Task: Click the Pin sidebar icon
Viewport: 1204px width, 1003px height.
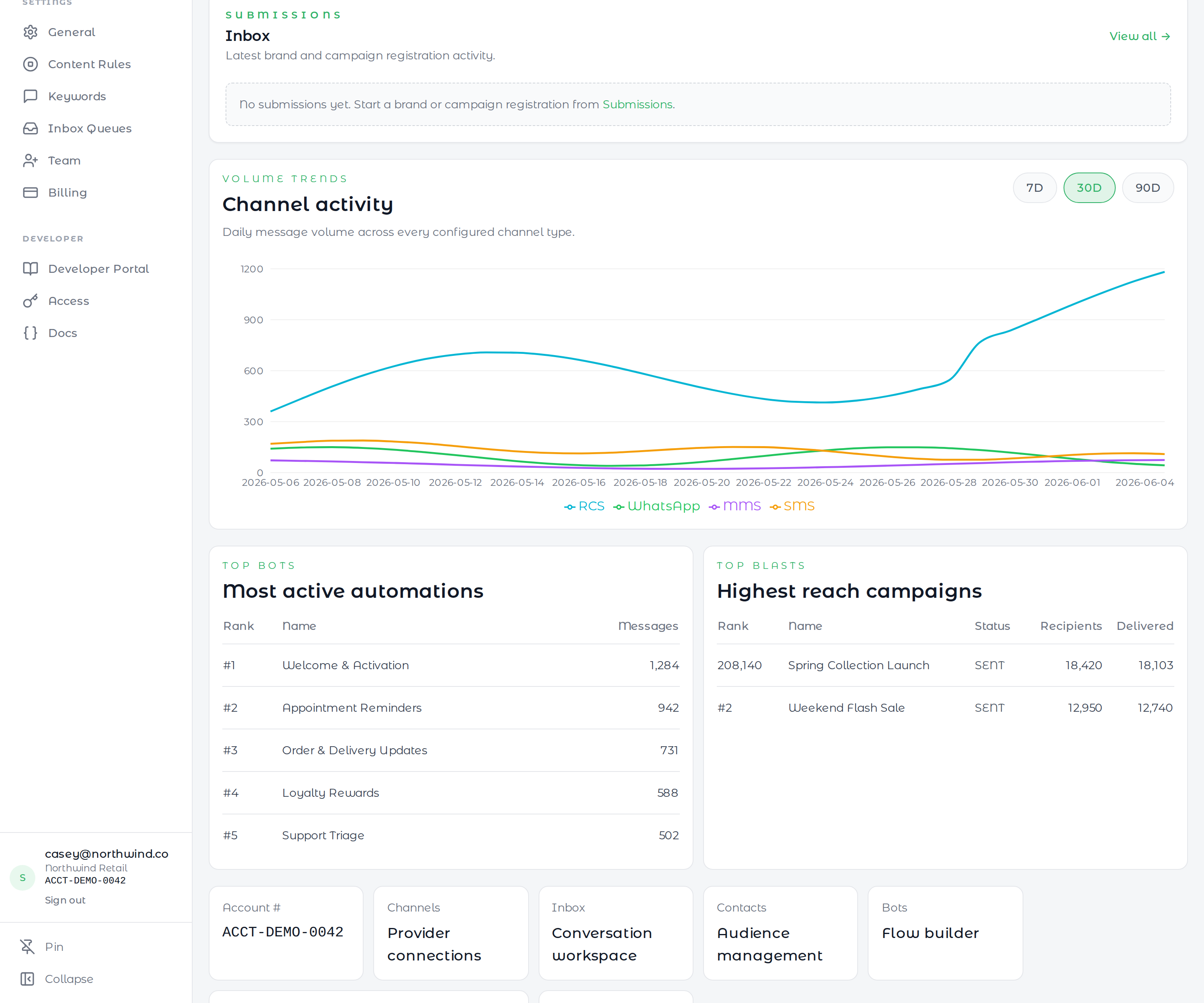Action: click(x=28, y=947)
